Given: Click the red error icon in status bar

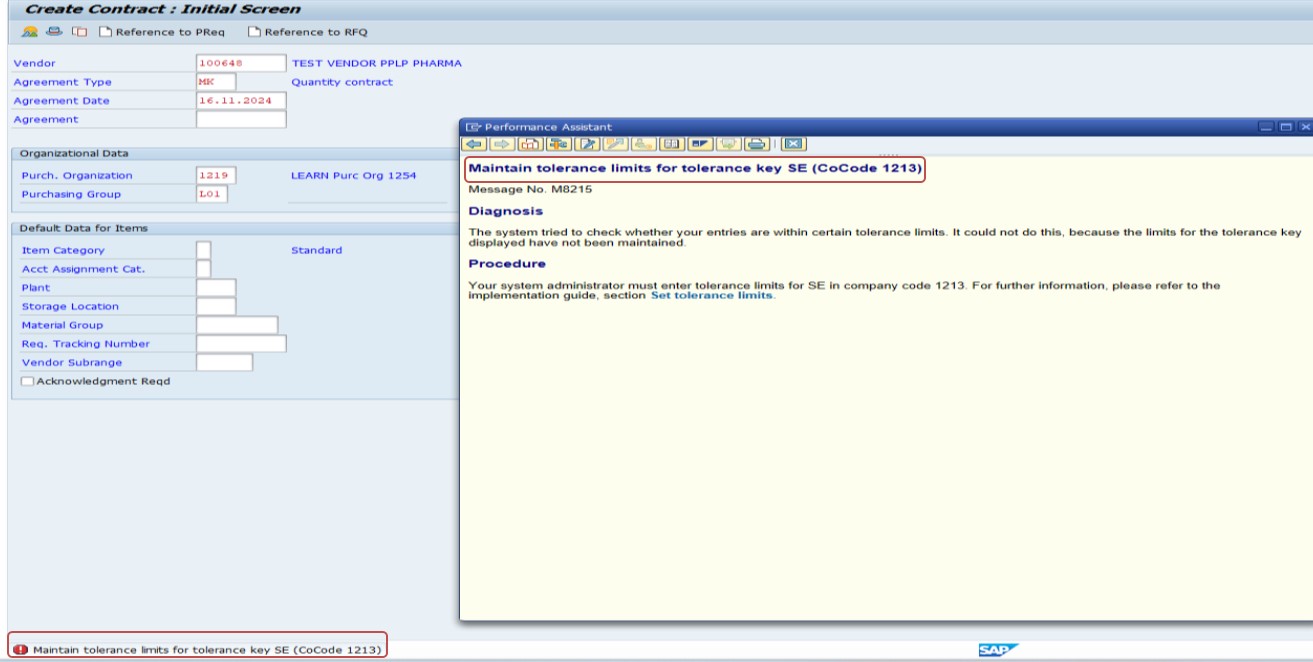Looking at the screenshot, I should coord(22,649).
